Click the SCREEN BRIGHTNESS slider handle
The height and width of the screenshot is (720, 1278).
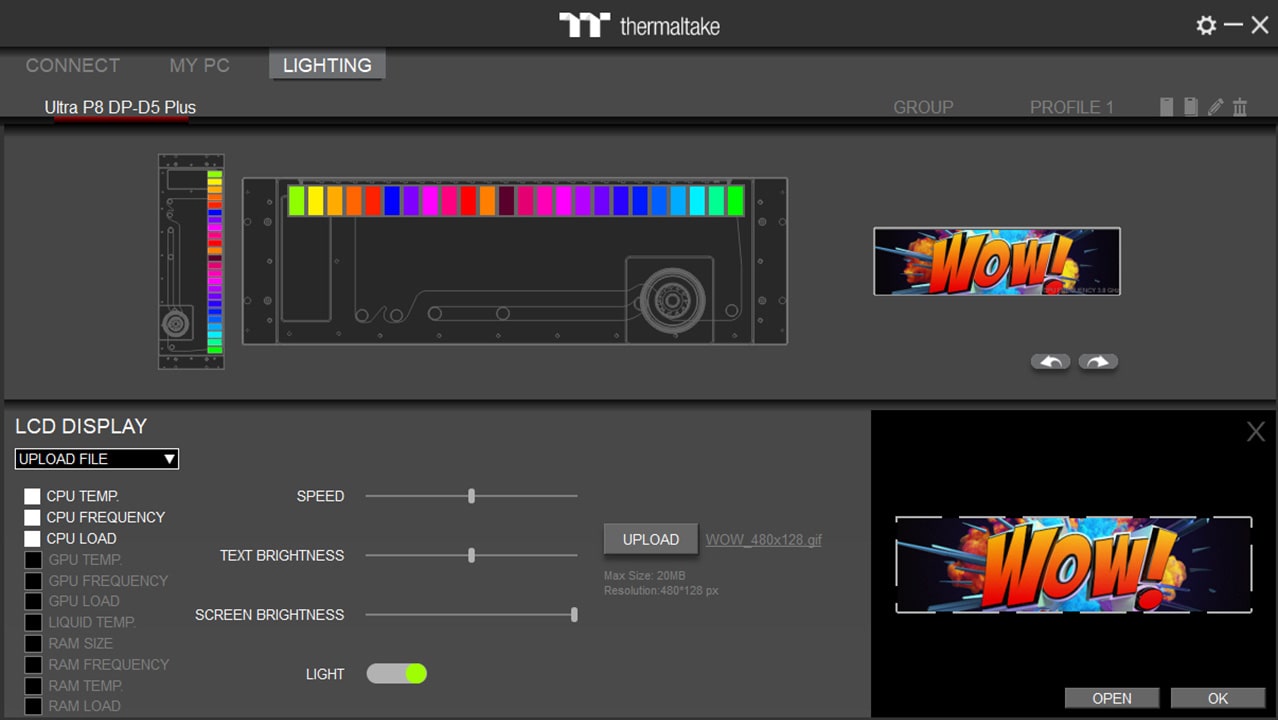[574, 615]
